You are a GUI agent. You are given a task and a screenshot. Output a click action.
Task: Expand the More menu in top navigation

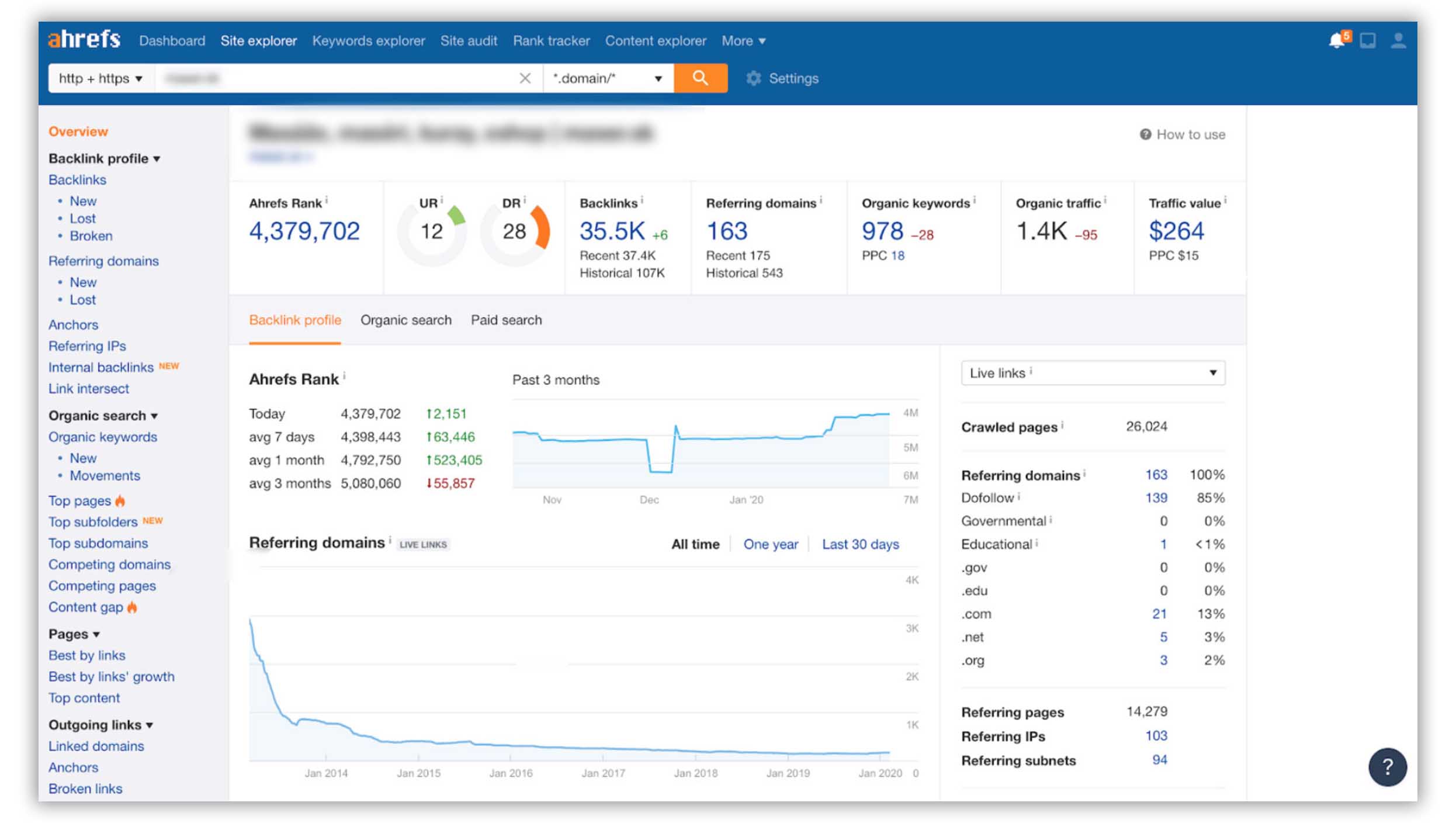pyautogui.click(x=743, y=41)
